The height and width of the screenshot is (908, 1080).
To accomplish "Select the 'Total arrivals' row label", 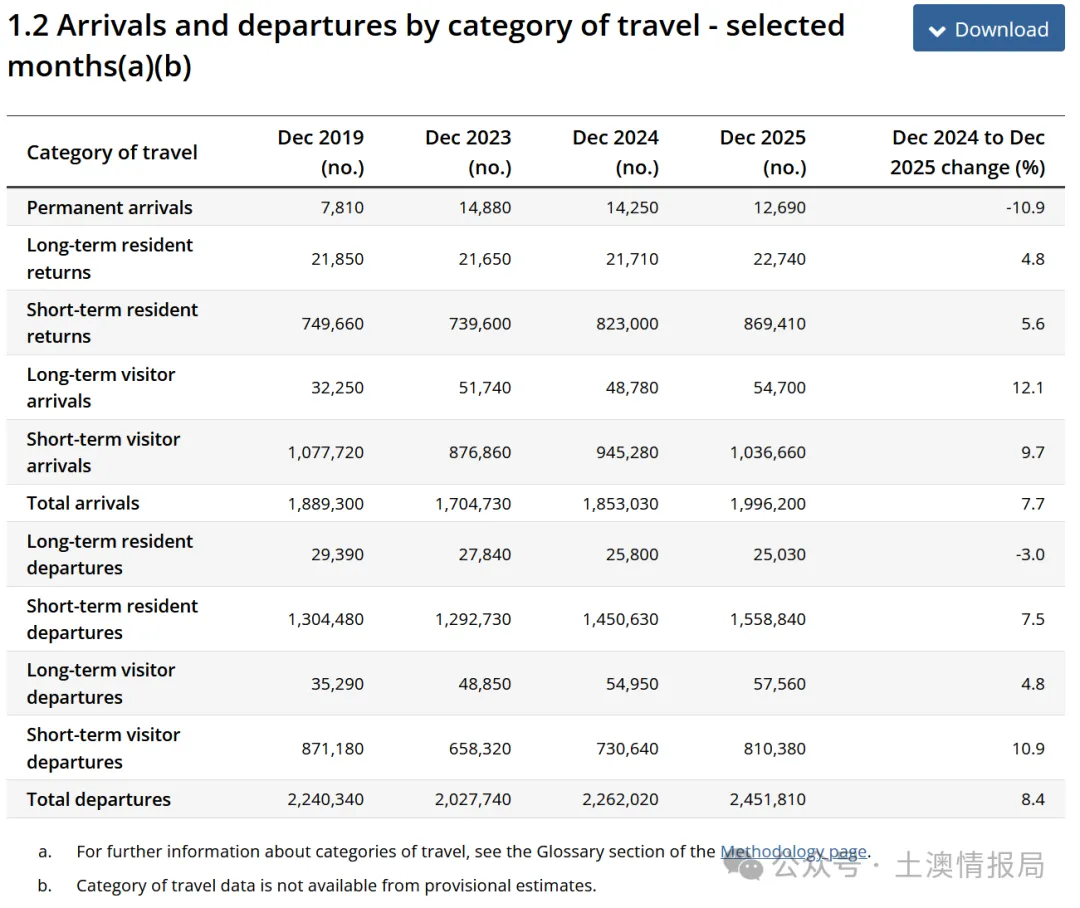I will point(83,503).
